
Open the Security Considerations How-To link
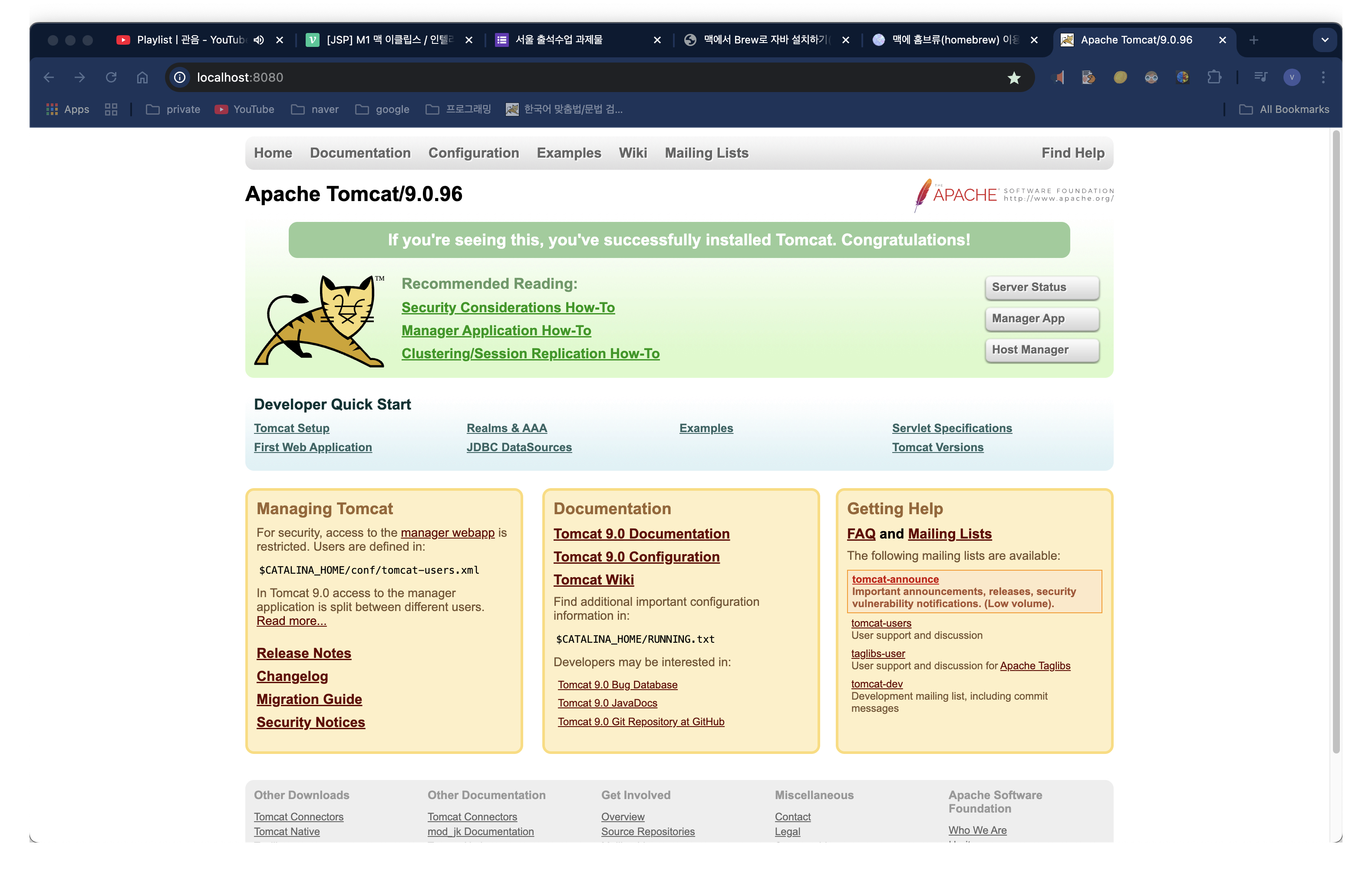508,307
